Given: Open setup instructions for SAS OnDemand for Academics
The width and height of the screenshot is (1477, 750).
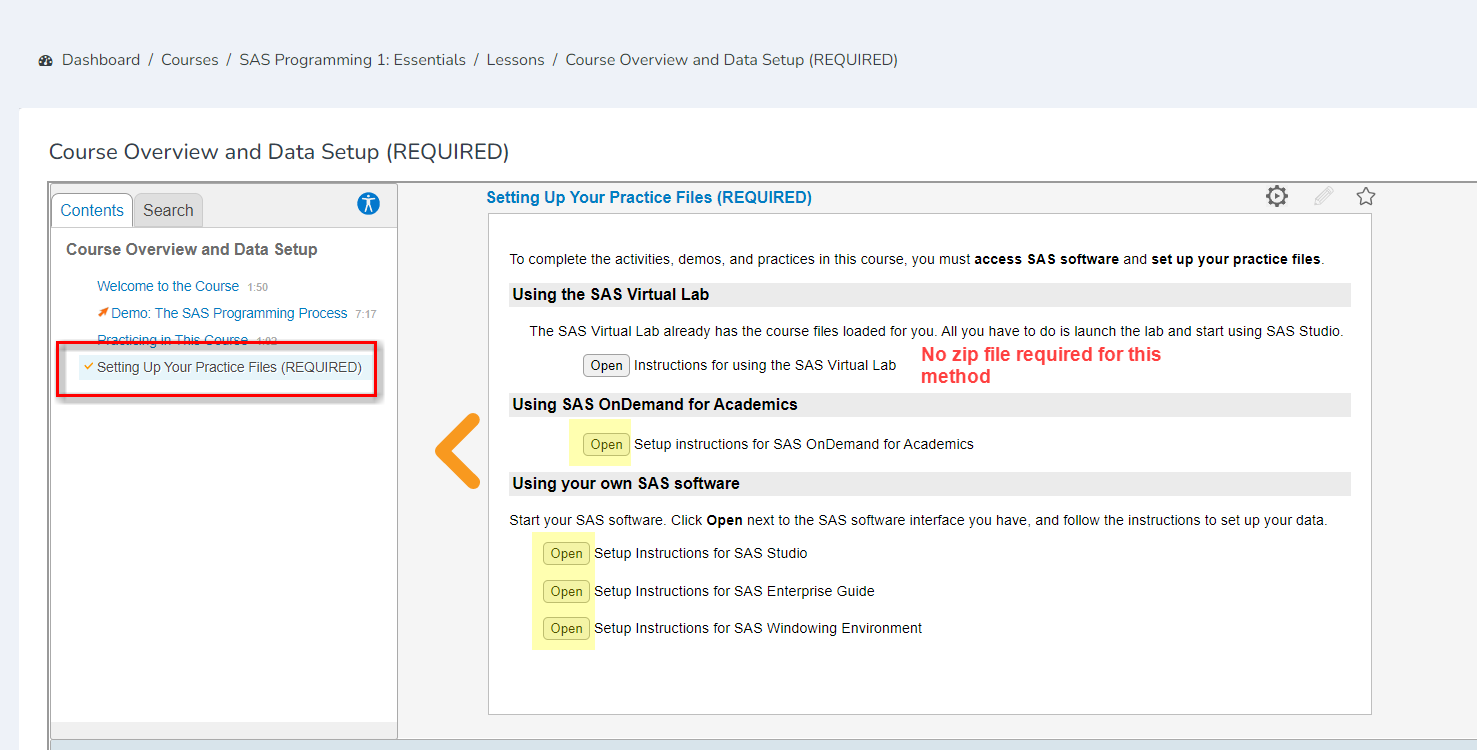Looking at the screenshot, I should pos(606,444).
